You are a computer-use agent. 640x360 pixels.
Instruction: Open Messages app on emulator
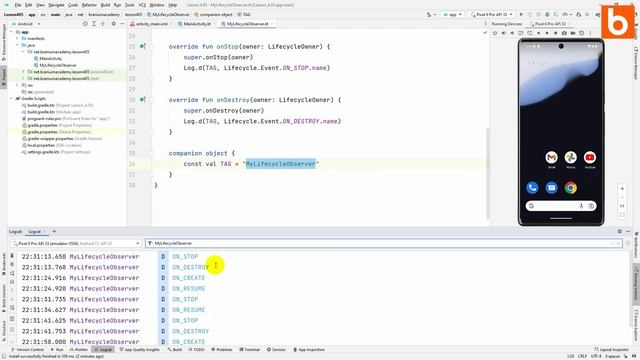551,188
